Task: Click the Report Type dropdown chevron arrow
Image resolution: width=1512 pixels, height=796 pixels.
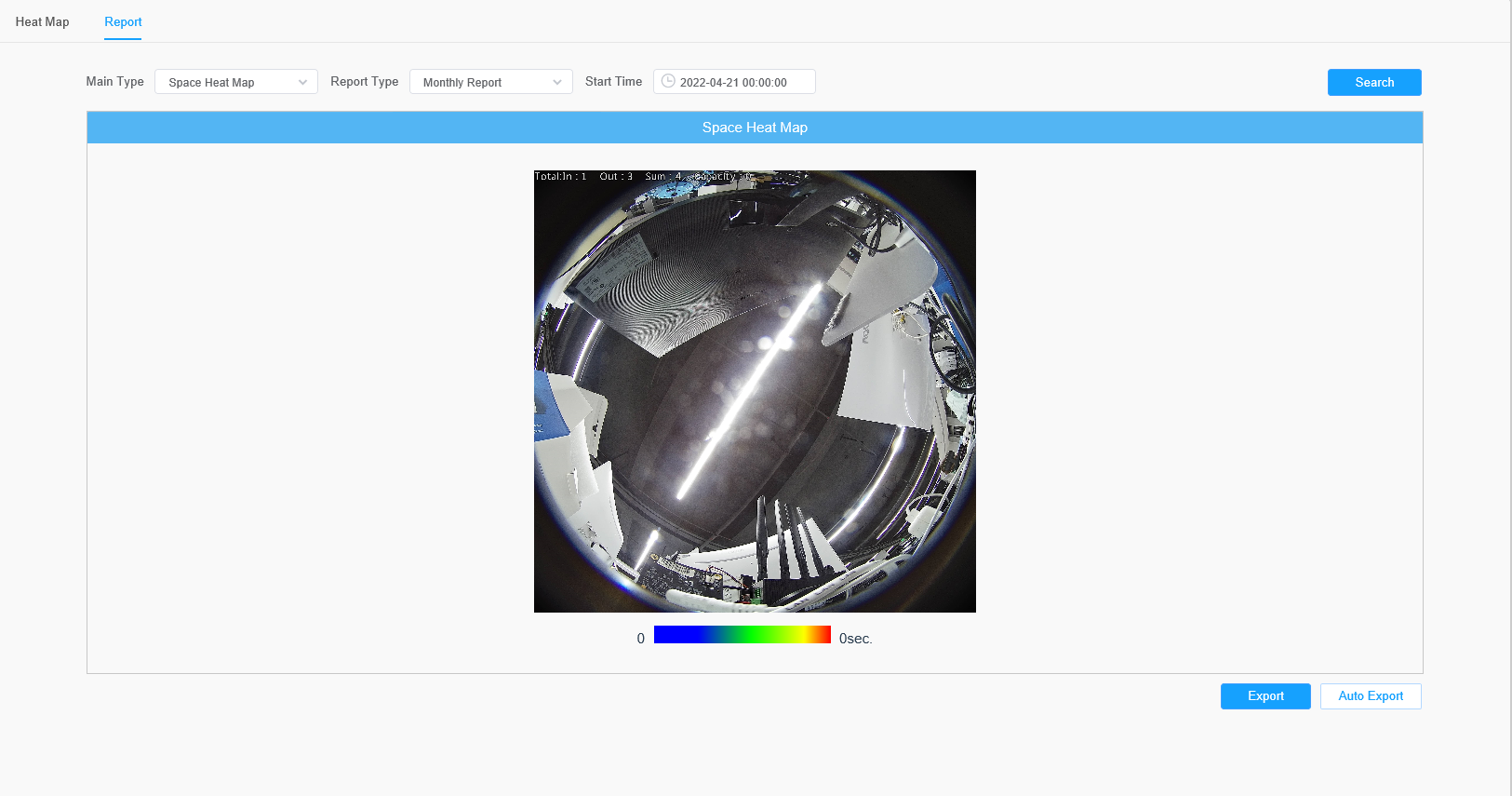Action: 557,82
